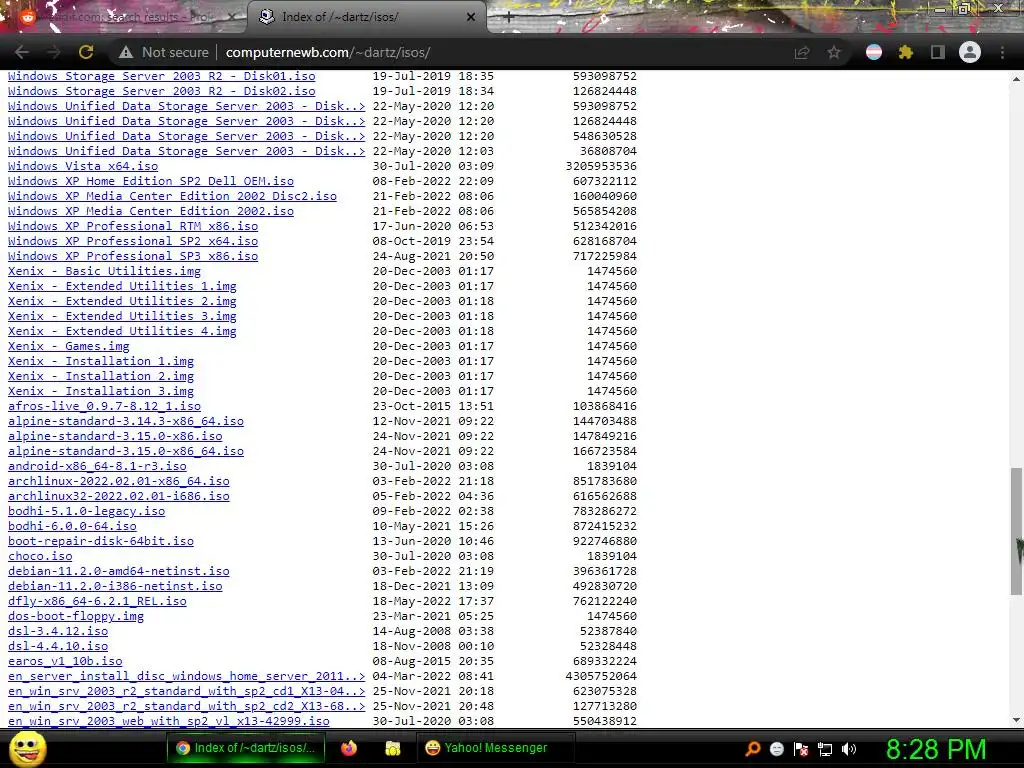This screenshot has width=1024, height=768.
Task: Open the share page icon in address bar
Action: (x=802, y=53)
